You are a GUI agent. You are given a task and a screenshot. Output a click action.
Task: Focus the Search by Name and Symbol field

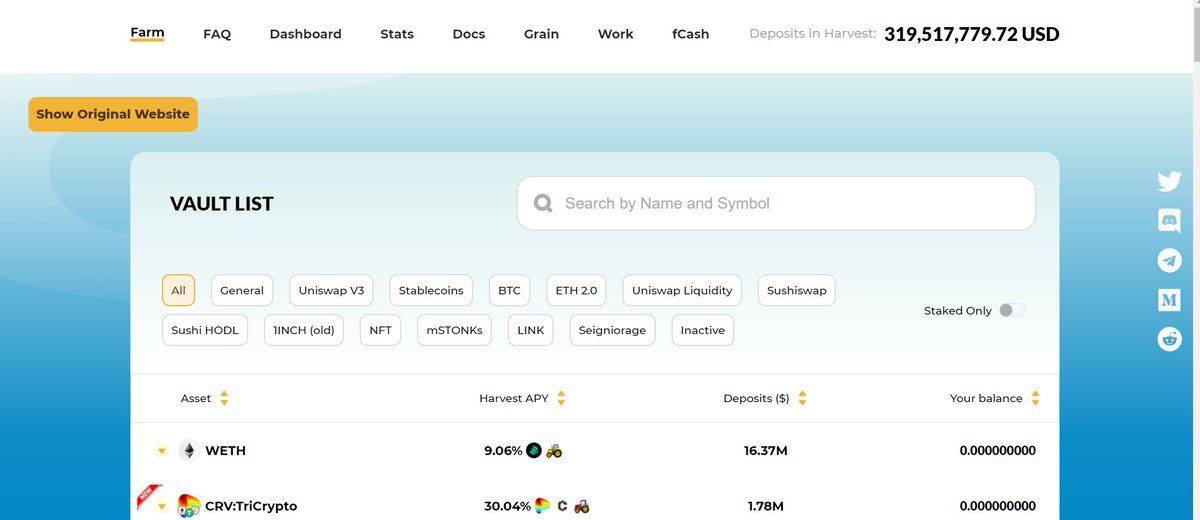pos(776,203)
